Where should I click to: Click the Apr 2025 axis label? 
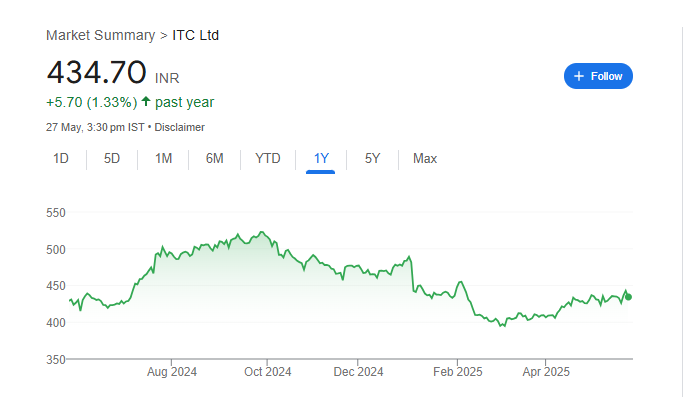point(546,372)
